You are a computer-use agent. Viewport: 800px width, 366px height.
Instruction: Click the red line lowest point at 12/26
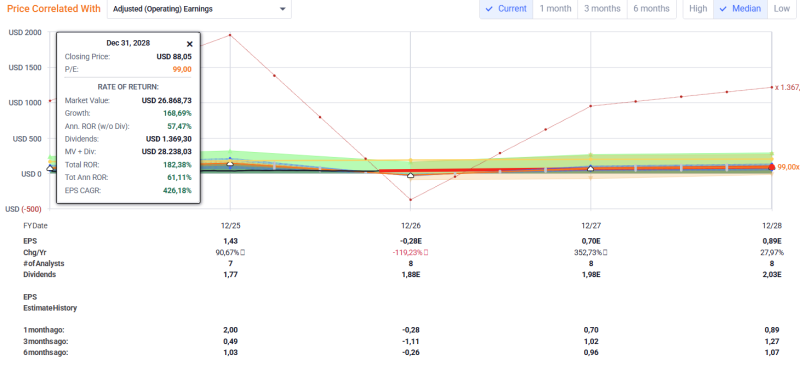(x=411, y=200)
